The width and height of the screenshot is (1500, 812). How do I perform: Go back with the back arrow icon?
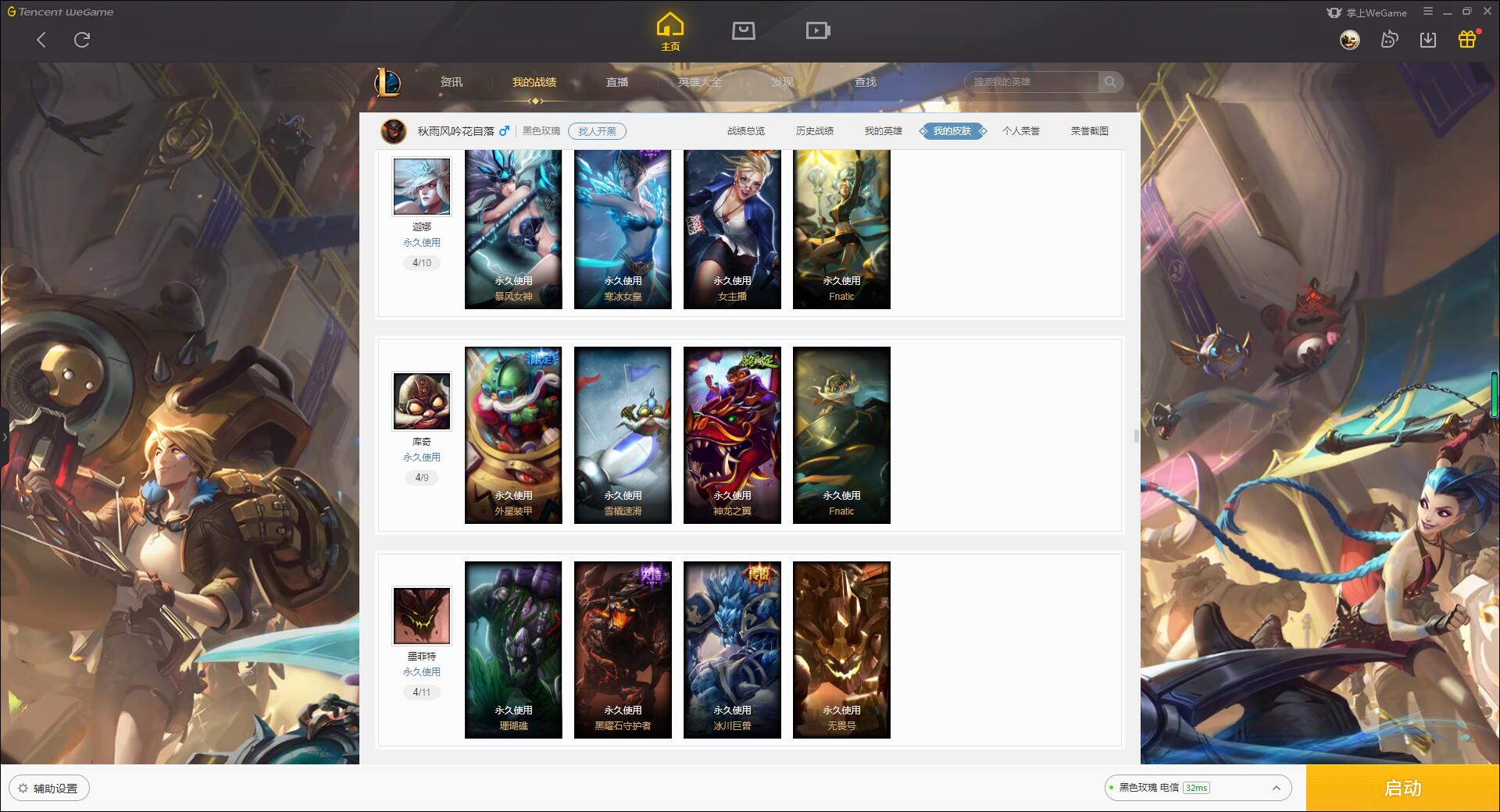(41, 40)
